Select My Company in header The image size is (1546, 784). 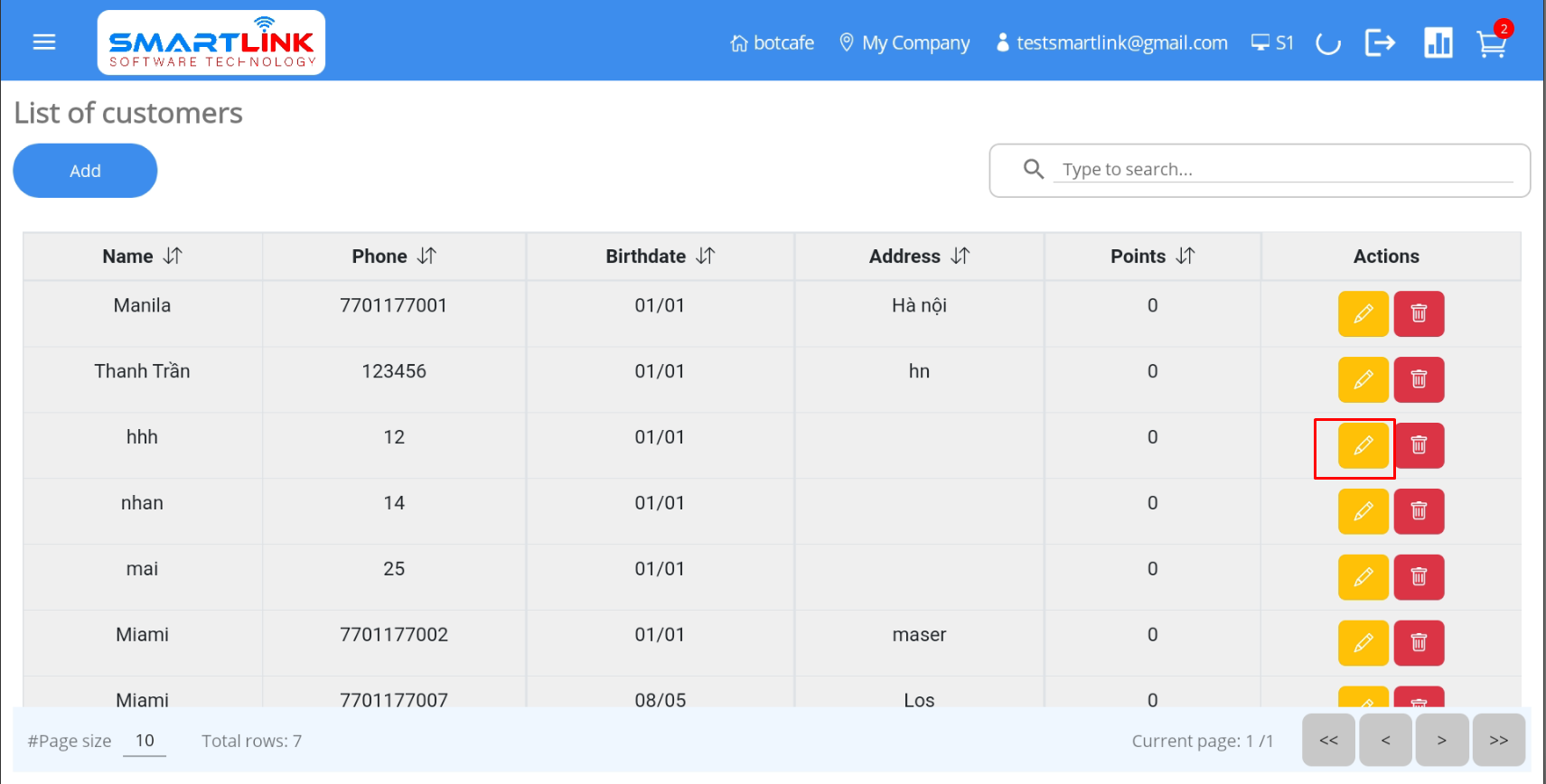(904, 42)
